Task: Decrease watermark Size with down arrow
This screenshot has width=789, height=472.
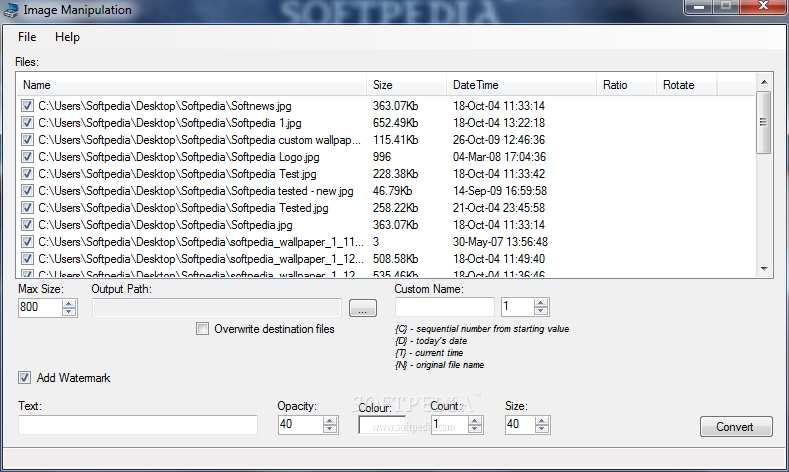Action: click(x=541, y=429)
